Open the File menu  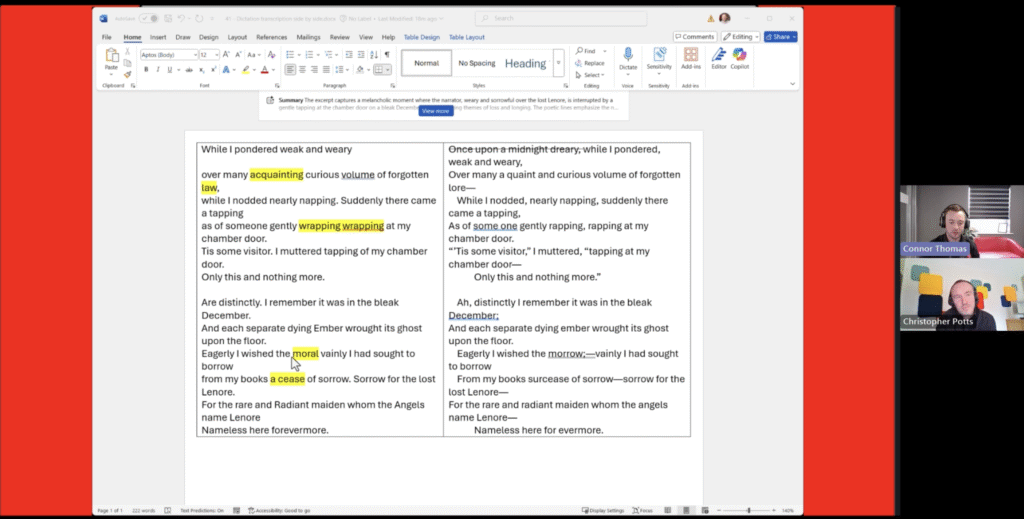(106, 37)
